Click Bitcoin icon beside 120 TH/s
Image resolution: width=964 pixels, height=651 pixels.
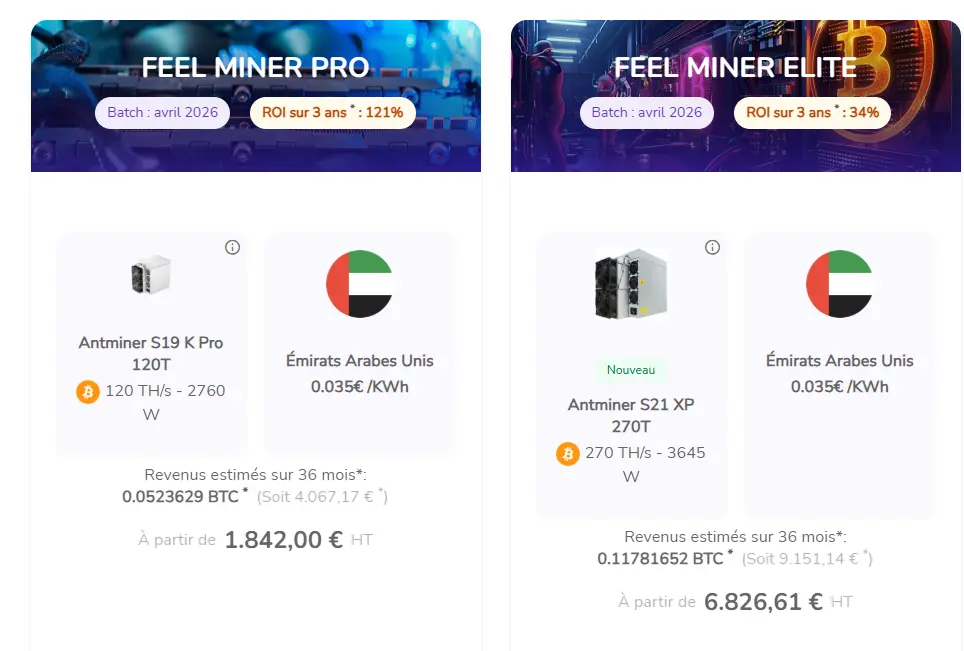tap(88, 392)
